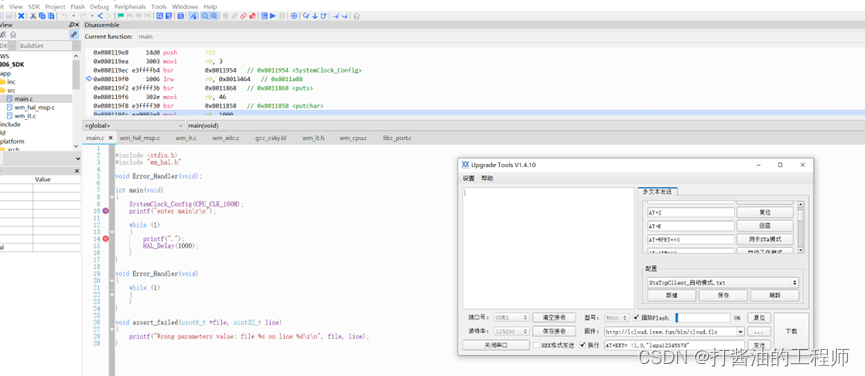Click the Step Into down-arrow icon
Viewport: 865px width, 376px height.
point(314,16)
